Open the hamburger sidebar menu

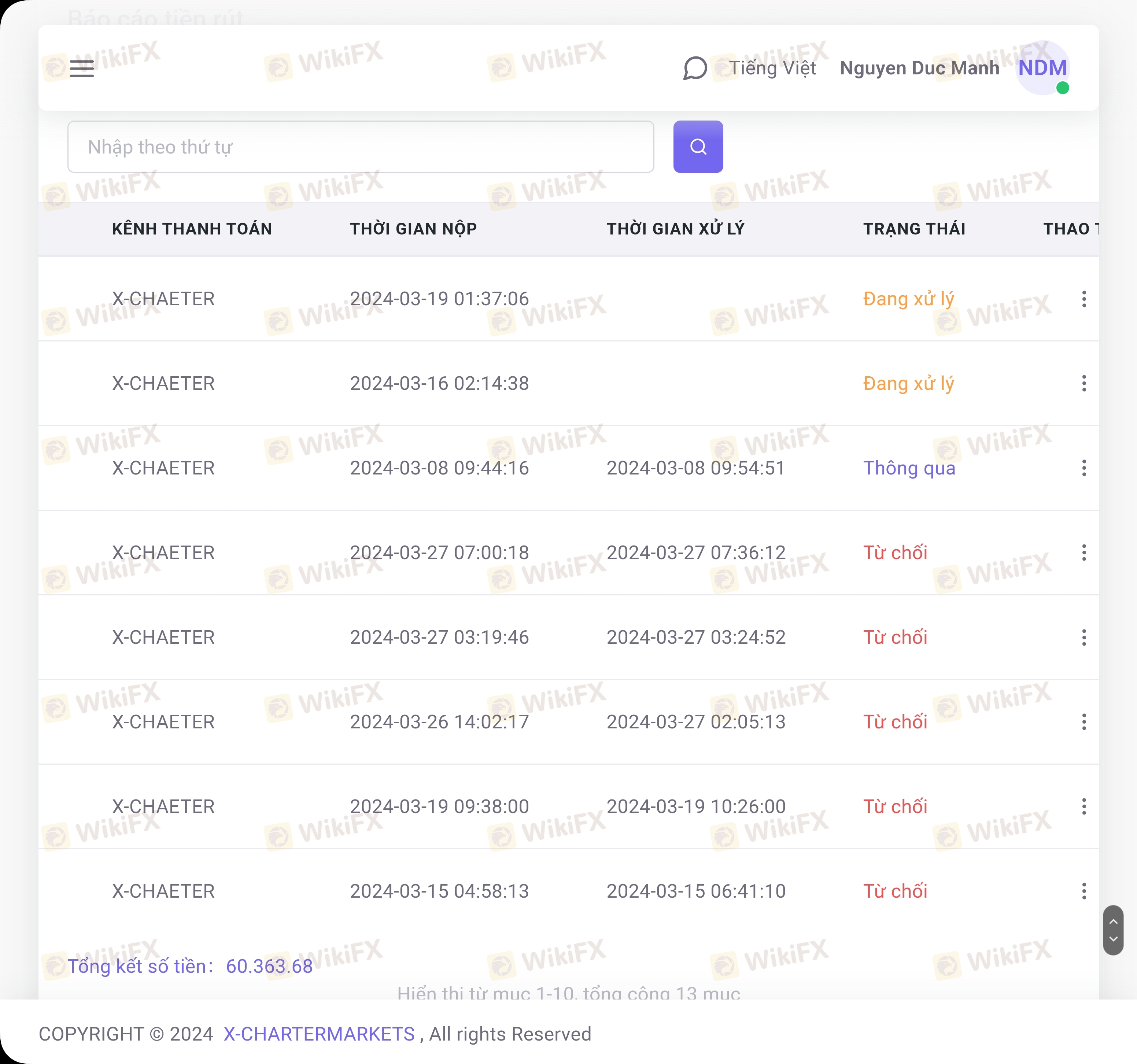[82, 69]
